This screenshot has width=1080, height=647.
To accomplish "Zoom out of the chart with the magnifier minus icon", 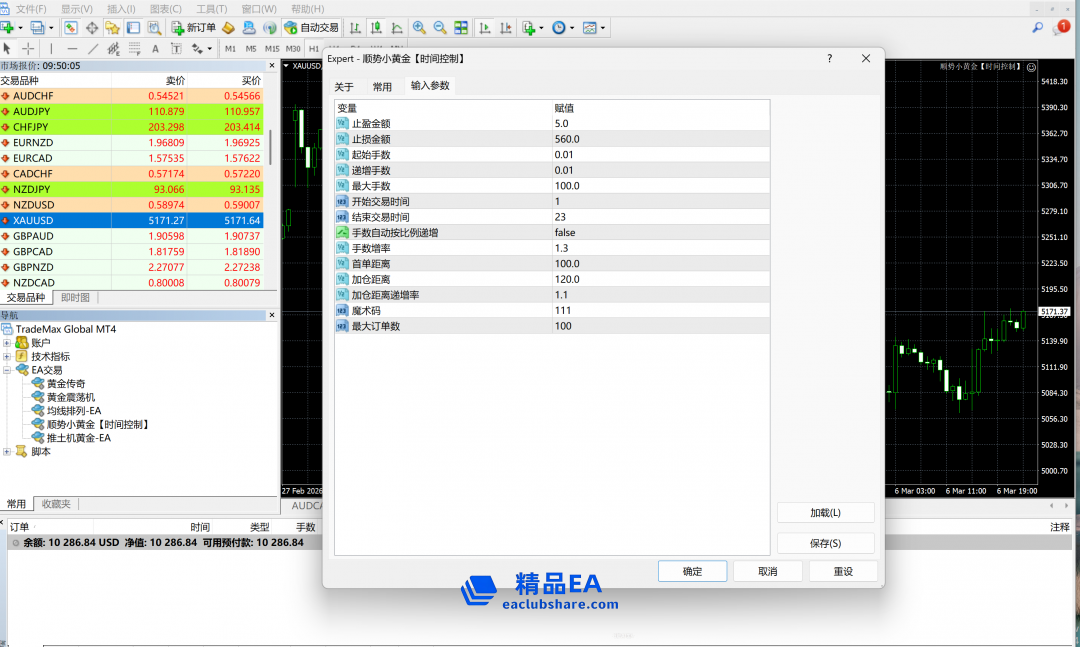I will (440, 28).
